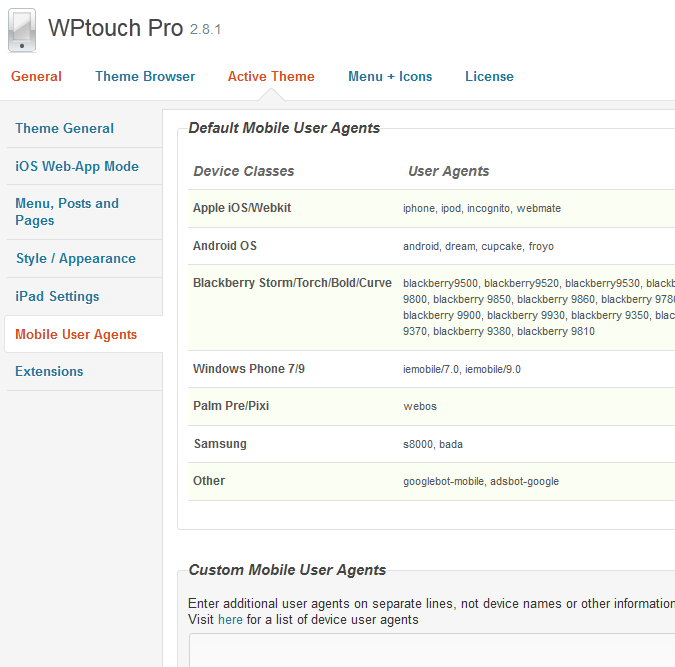Select the Other row label

(x=209, y=481)
